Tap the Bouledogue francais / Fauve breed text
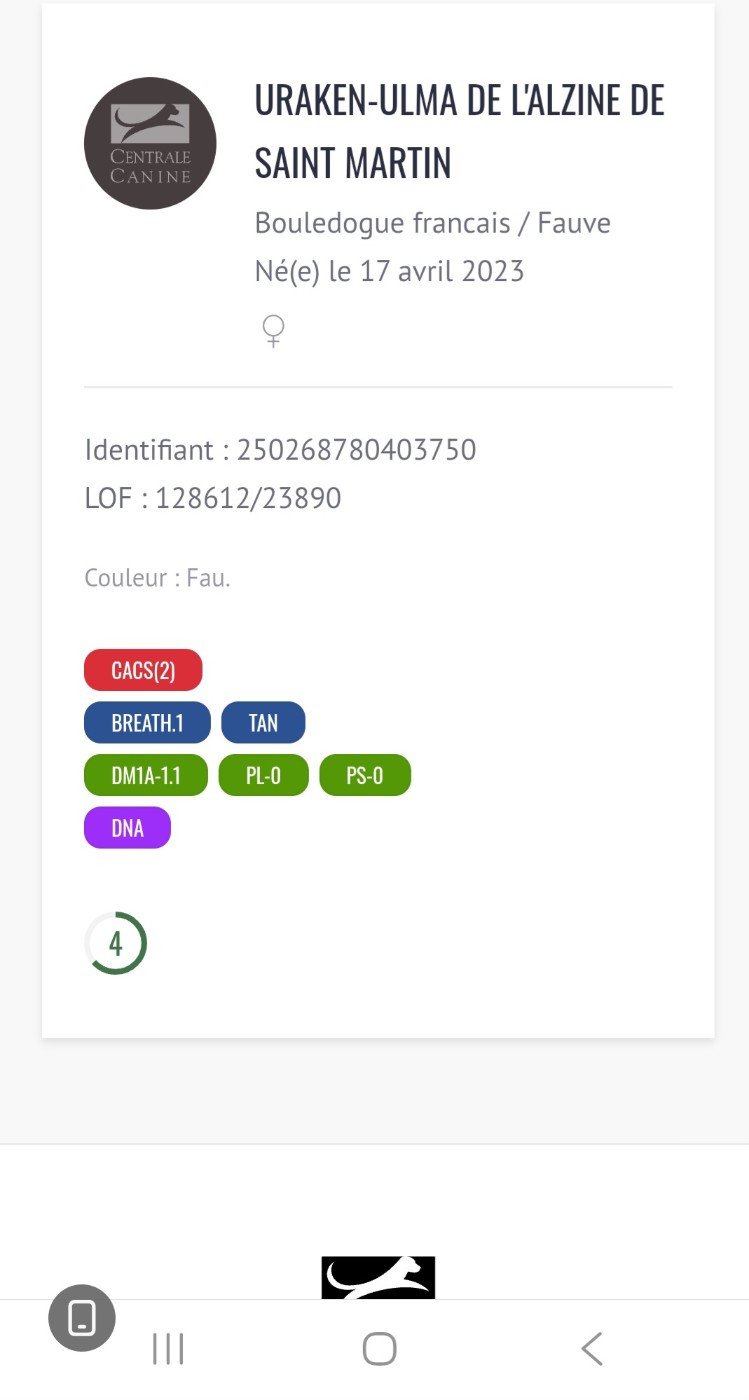Screen dimensions: 749x1400 [432, 222]
